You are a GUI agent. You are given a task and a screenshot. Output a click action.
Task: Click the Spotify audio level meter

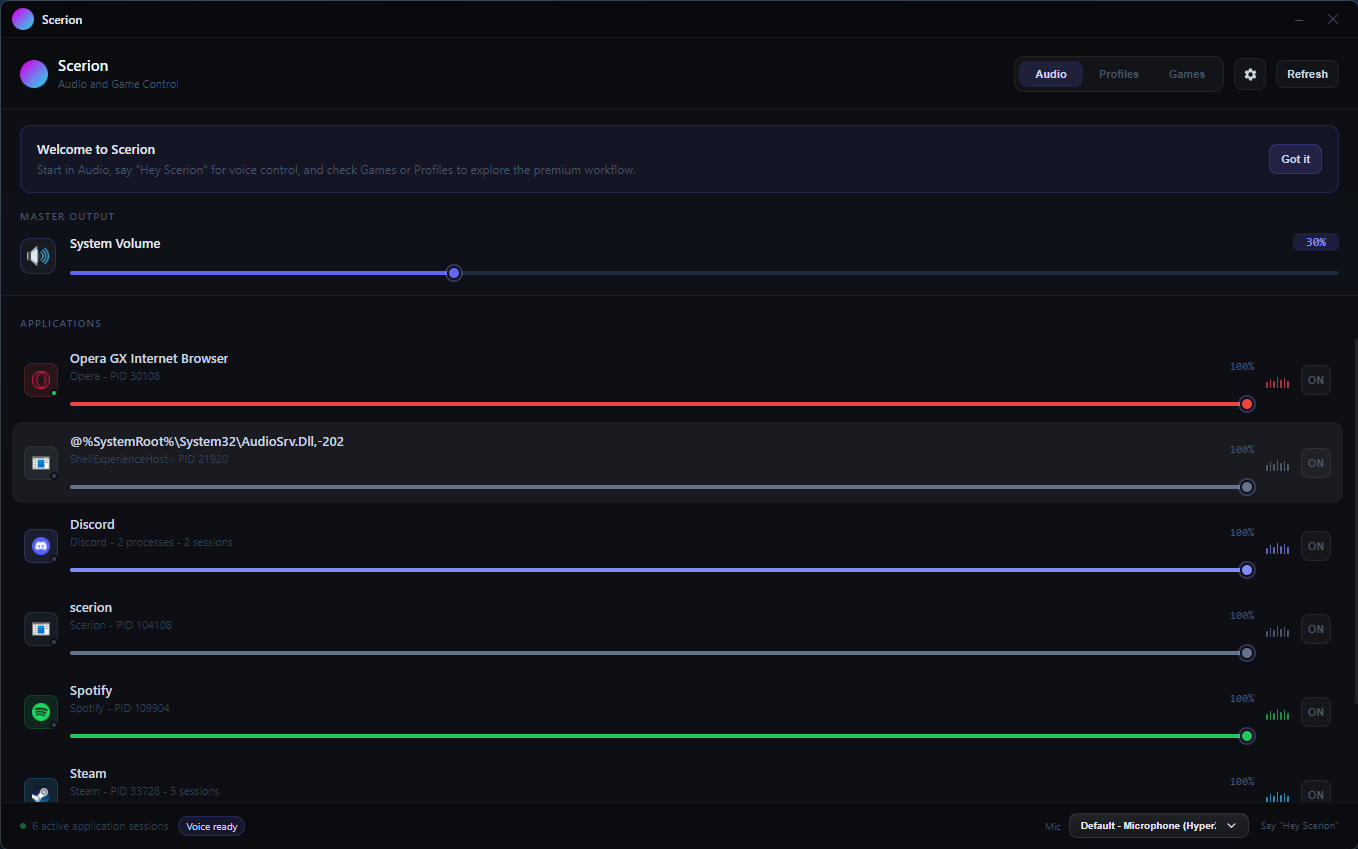(1277, 714)
